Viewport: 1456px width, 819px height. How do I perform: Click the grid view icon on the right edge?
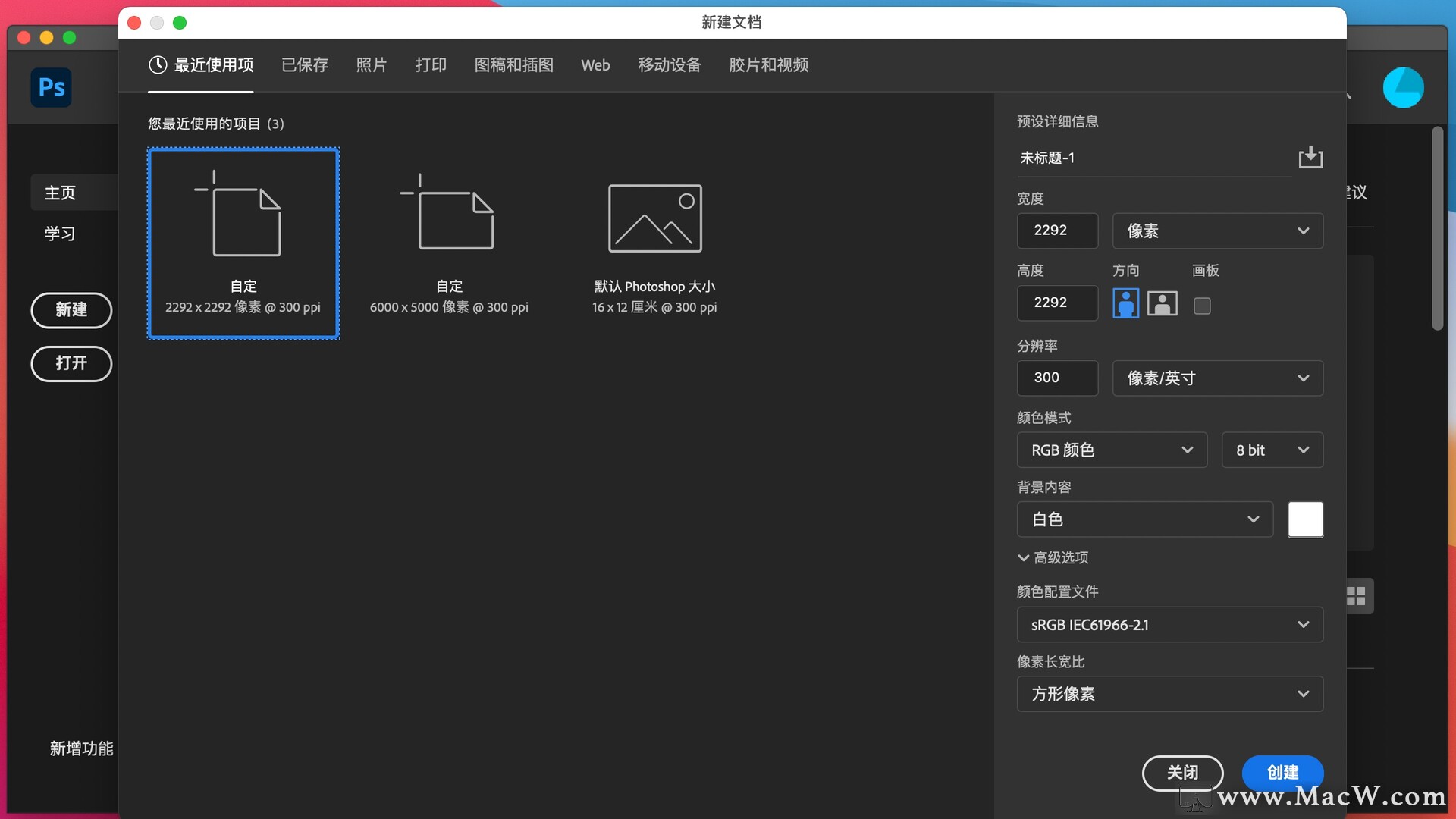1356,596
